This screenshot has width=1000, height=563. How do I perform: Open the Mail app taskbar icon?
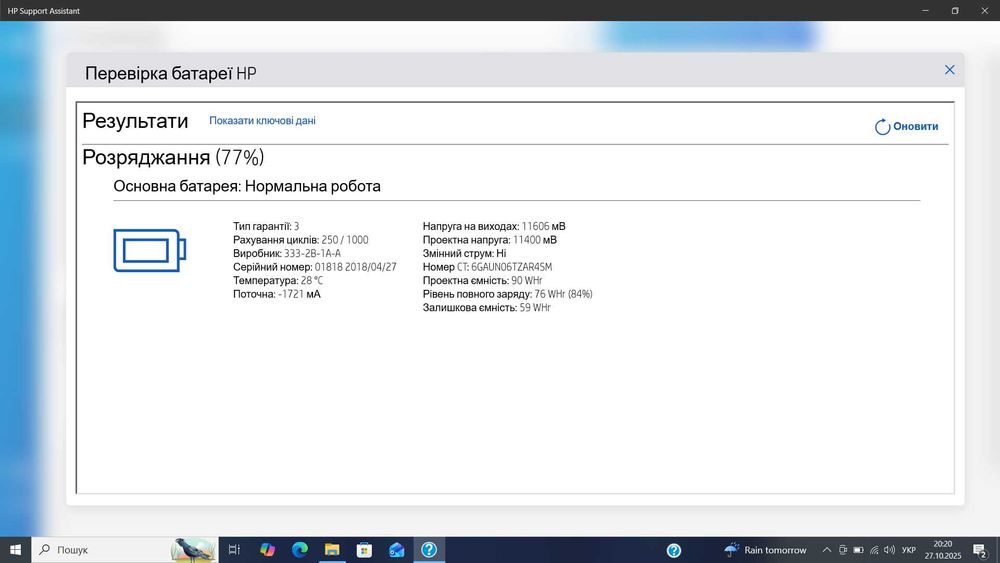[397, 550]
